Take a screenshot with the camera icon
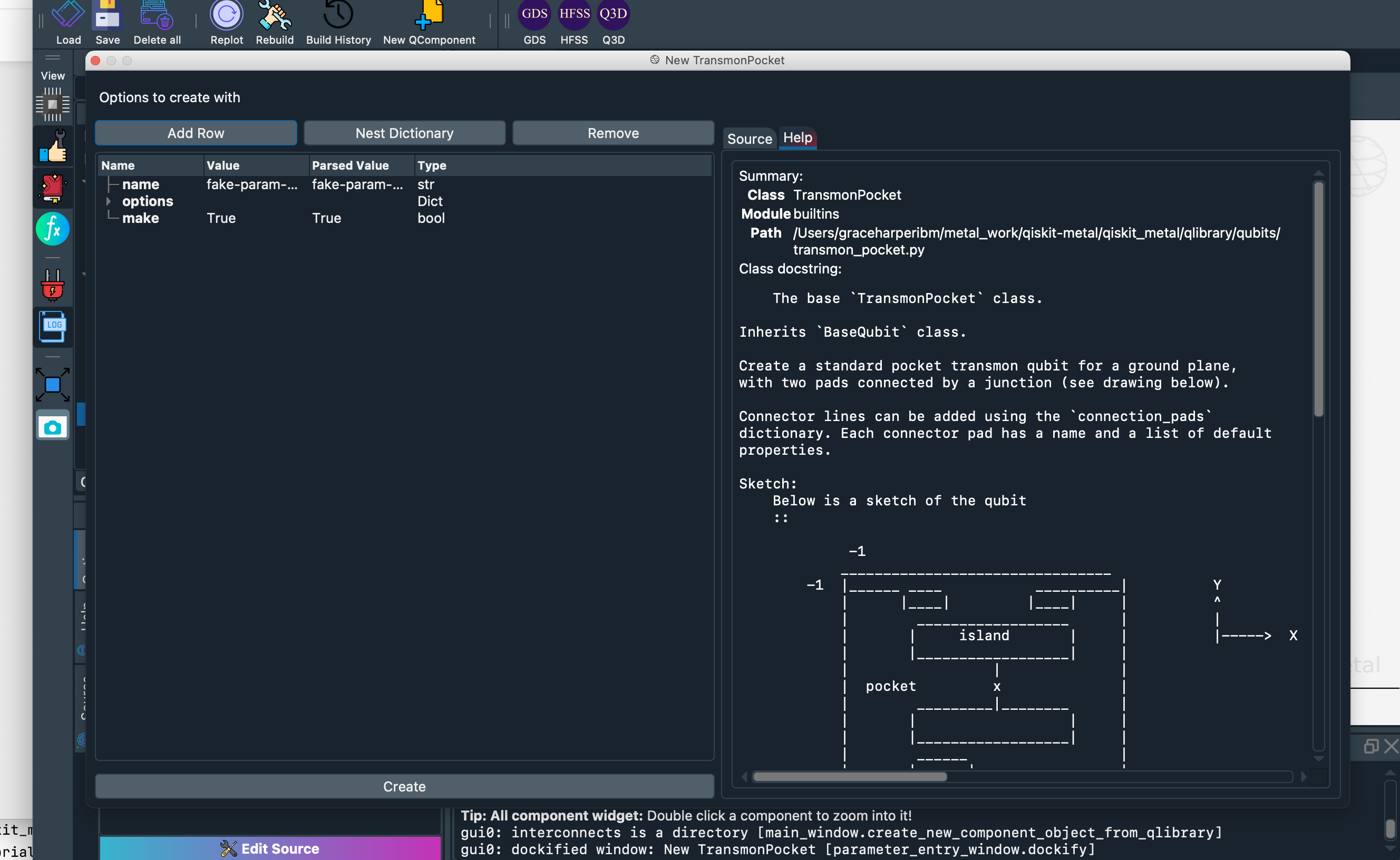Screen dimensions: 1400x860 52,425
